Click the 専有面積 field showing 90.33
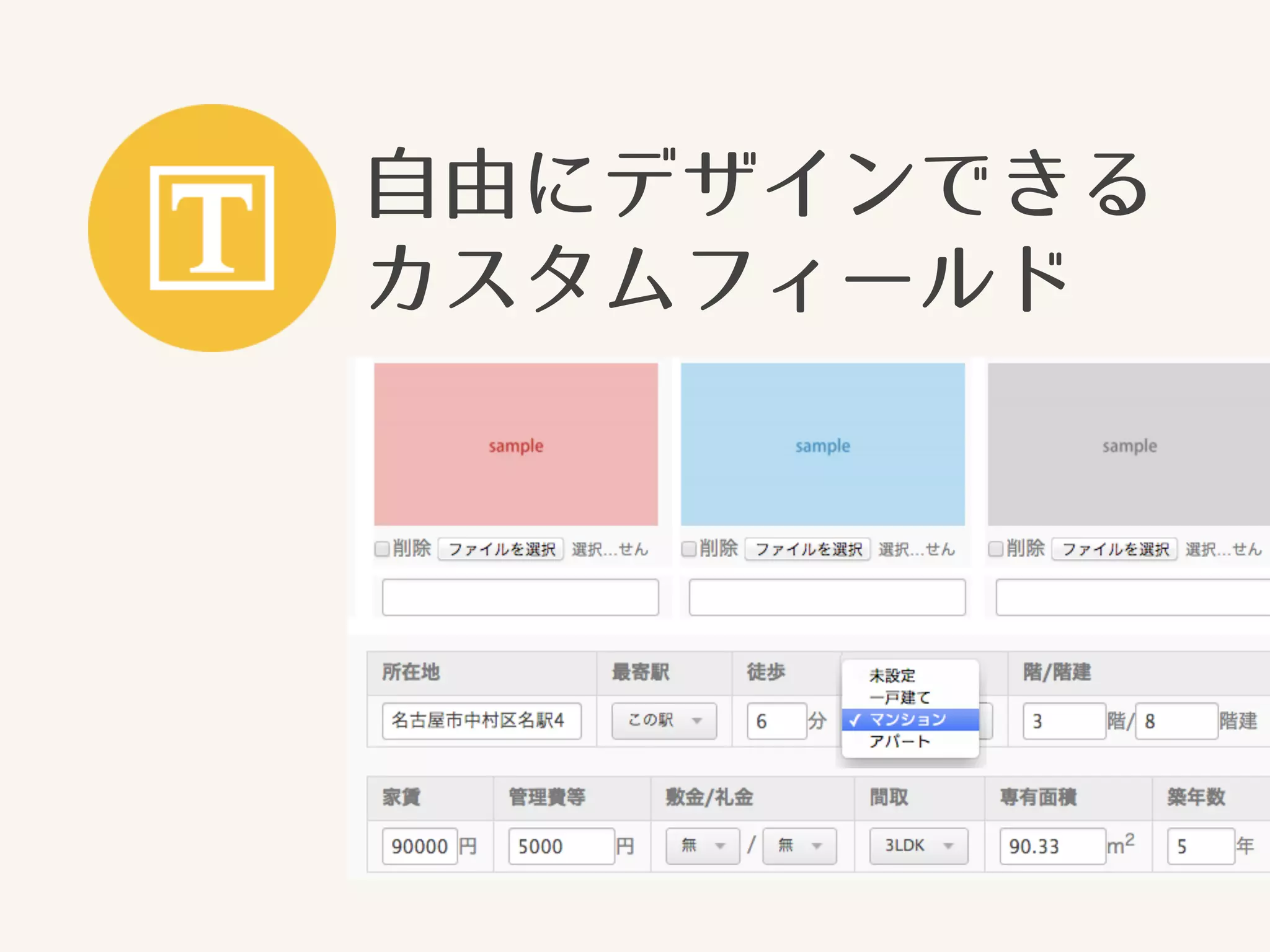 click(1053, 846)
